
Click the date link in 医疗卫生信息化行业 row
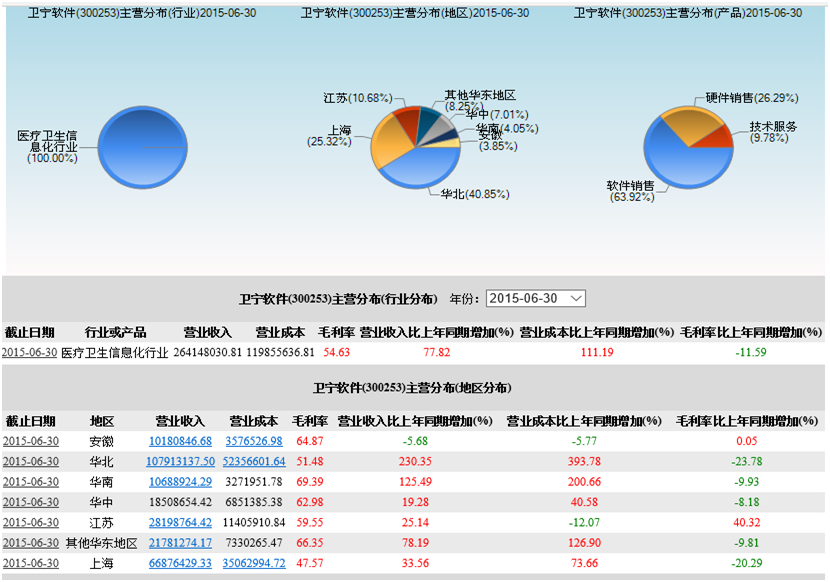(x=29, y=352)
